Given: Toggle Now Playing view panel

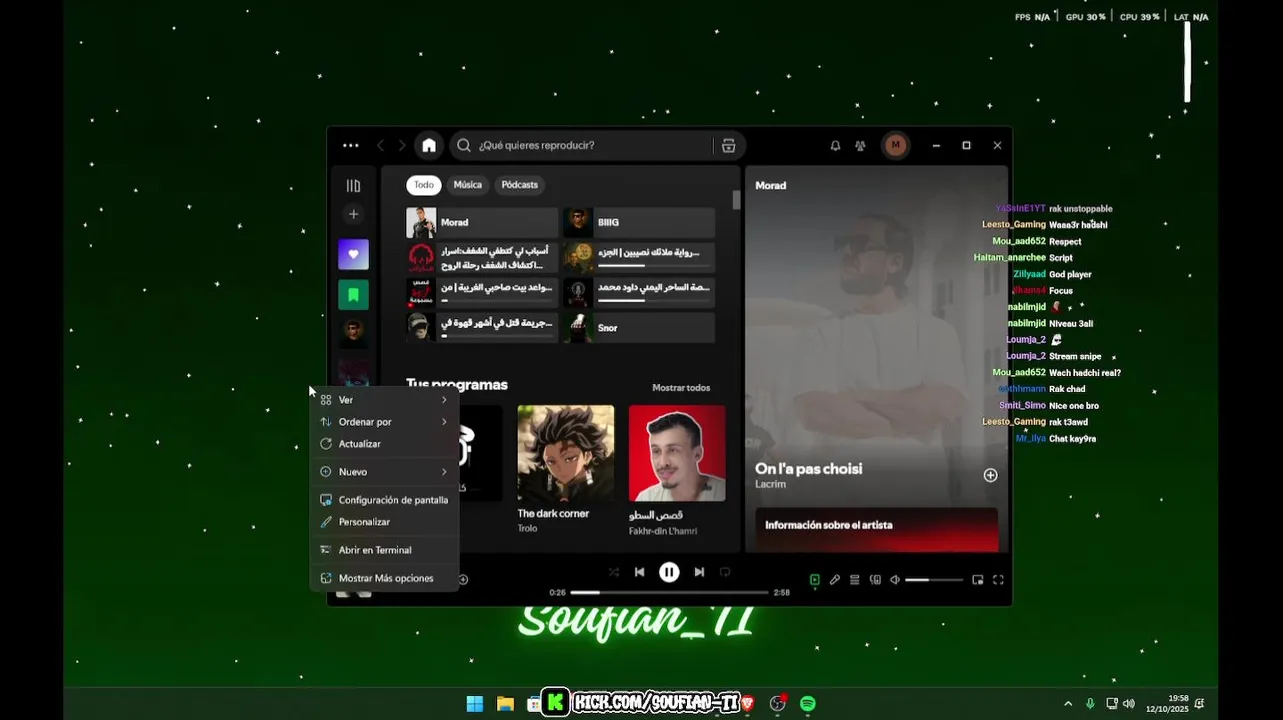Looking at the screenshot, I should point(815,580).
